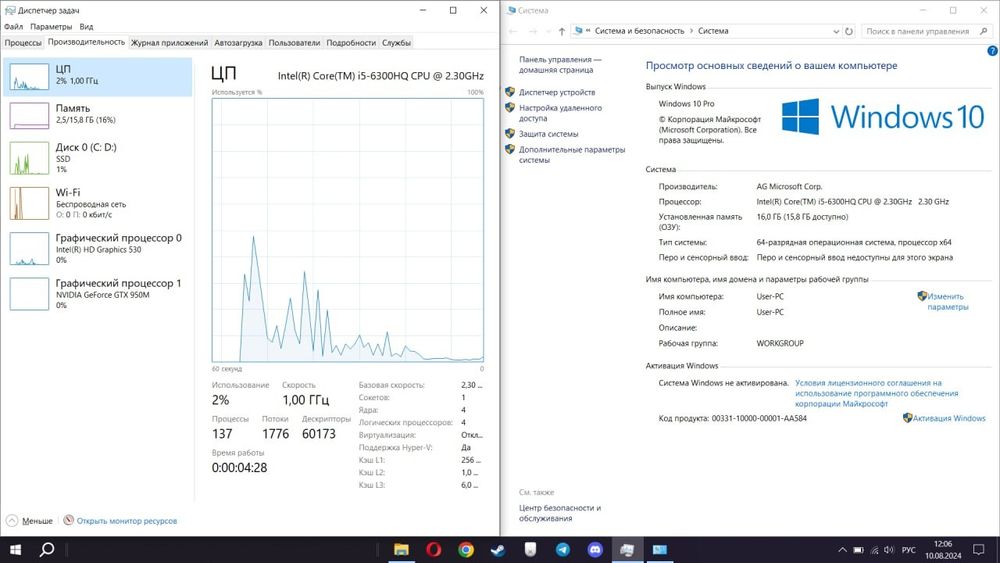This screenshot has height=563, width=1000.
Task: Open the Вид menu in Task Manager
Action: (86, 27)
